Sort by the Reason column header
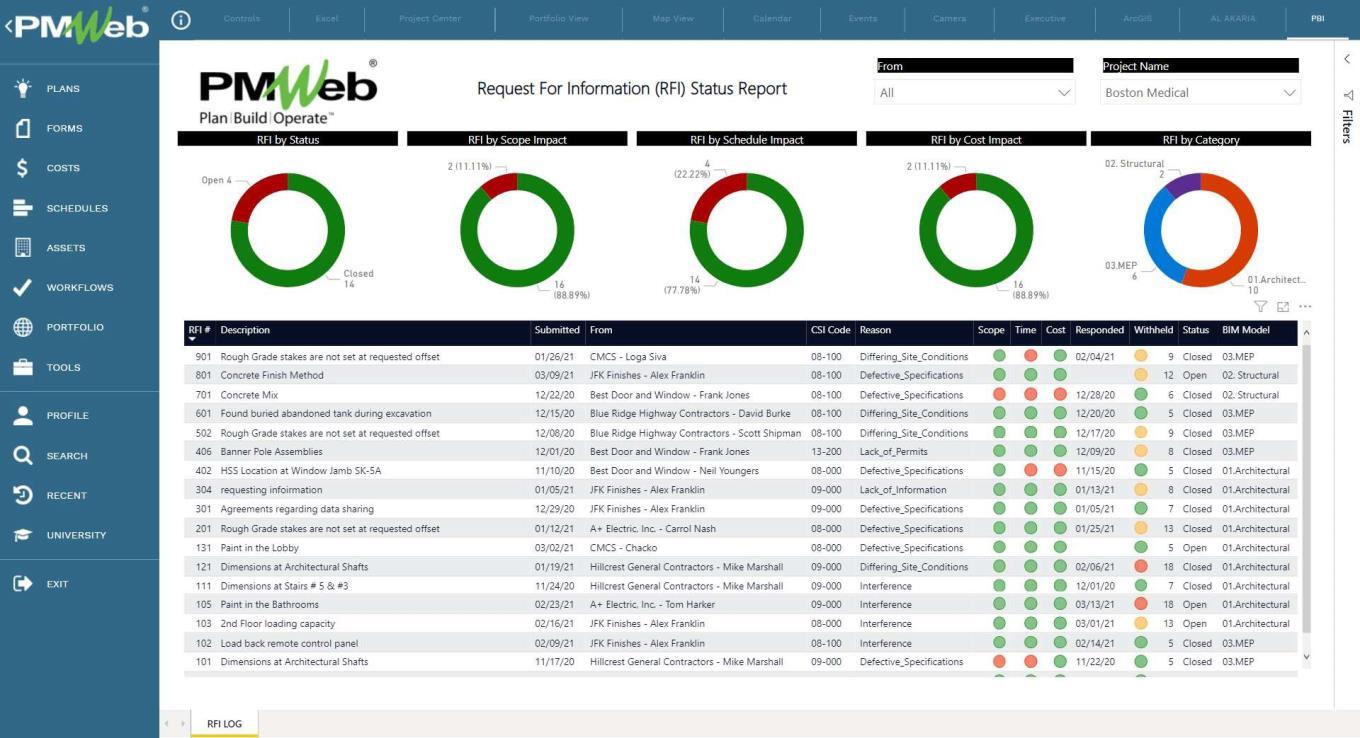This screenshot has width=1360, height=738. point(875,330)
